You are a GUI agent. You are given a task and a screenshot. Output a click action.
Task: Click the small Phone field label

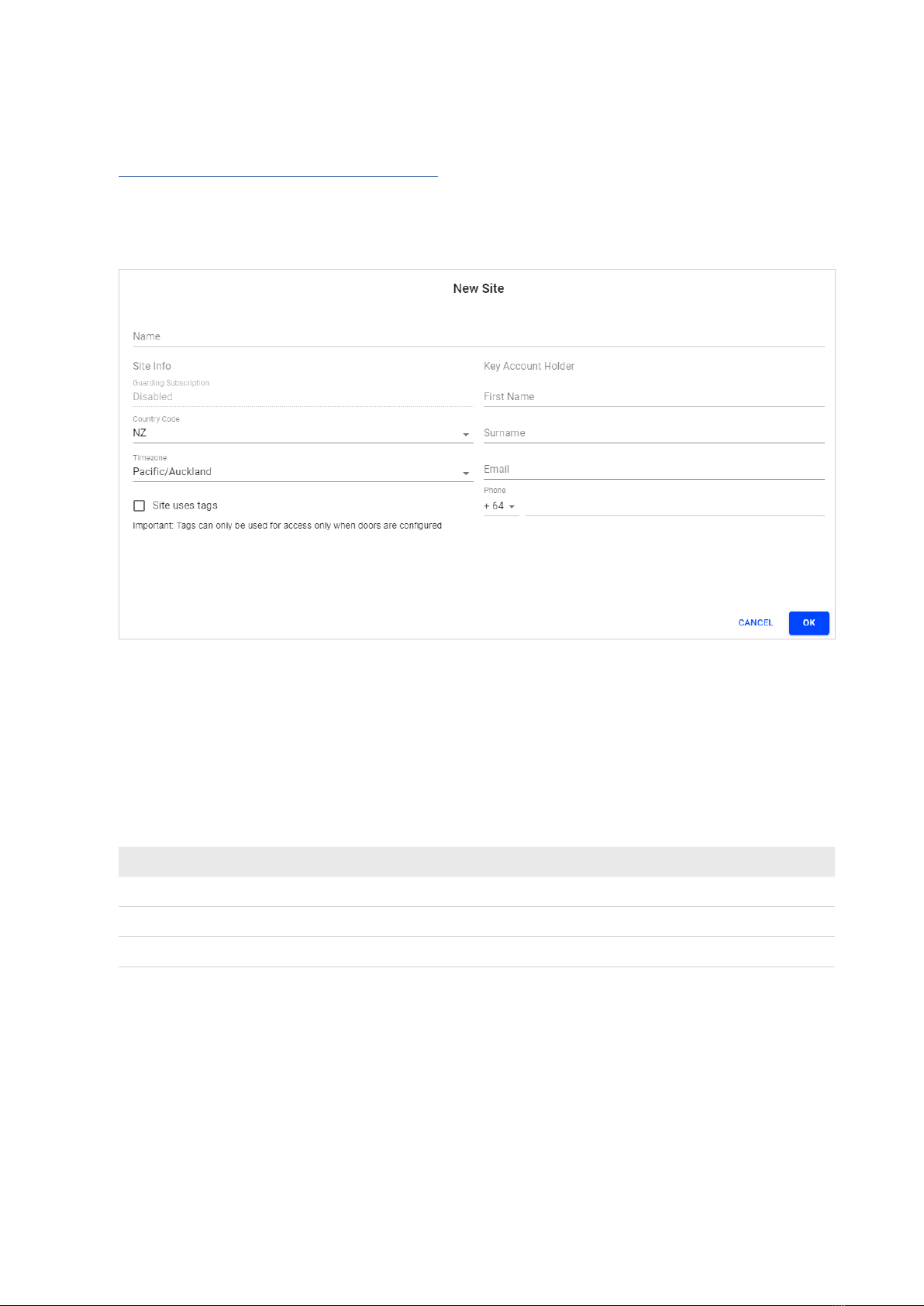(x=495, y=491)
